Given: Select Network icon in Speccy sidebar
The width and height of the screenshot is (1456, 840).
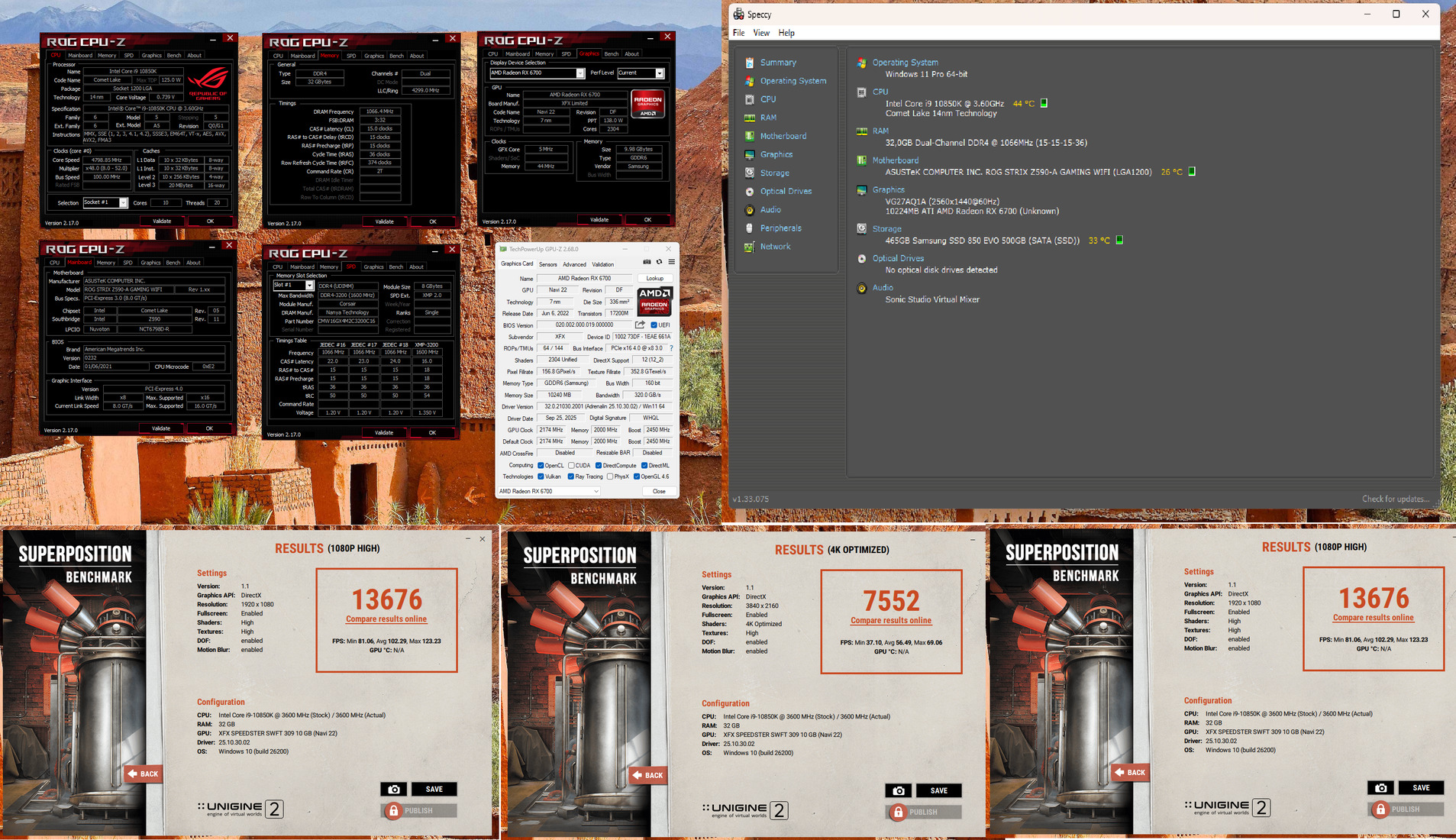Looking at the screenshot, I should (x=750, y=247).
